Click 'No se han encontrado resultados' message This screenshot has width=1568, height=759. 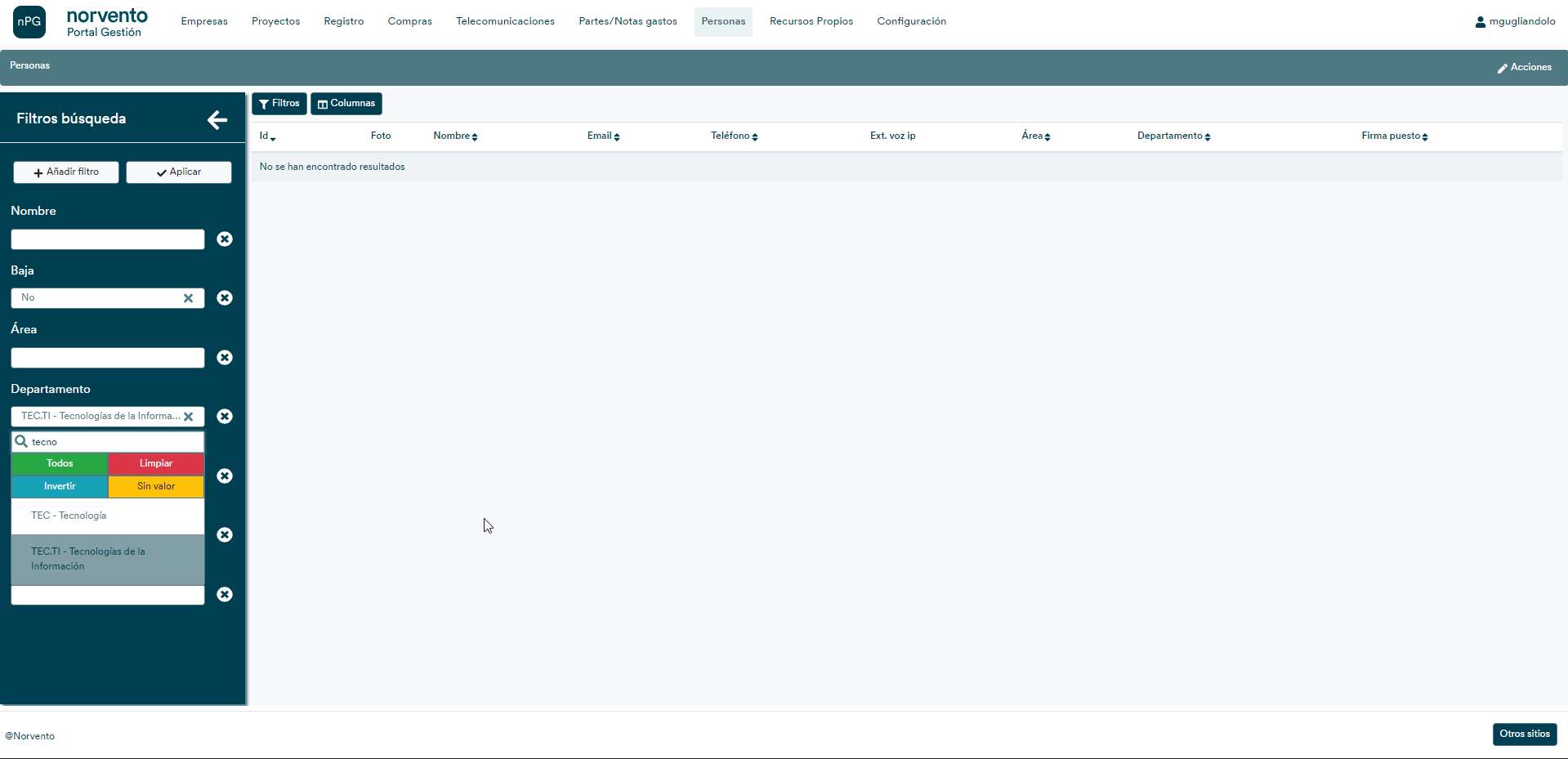(x=332, y=167)
